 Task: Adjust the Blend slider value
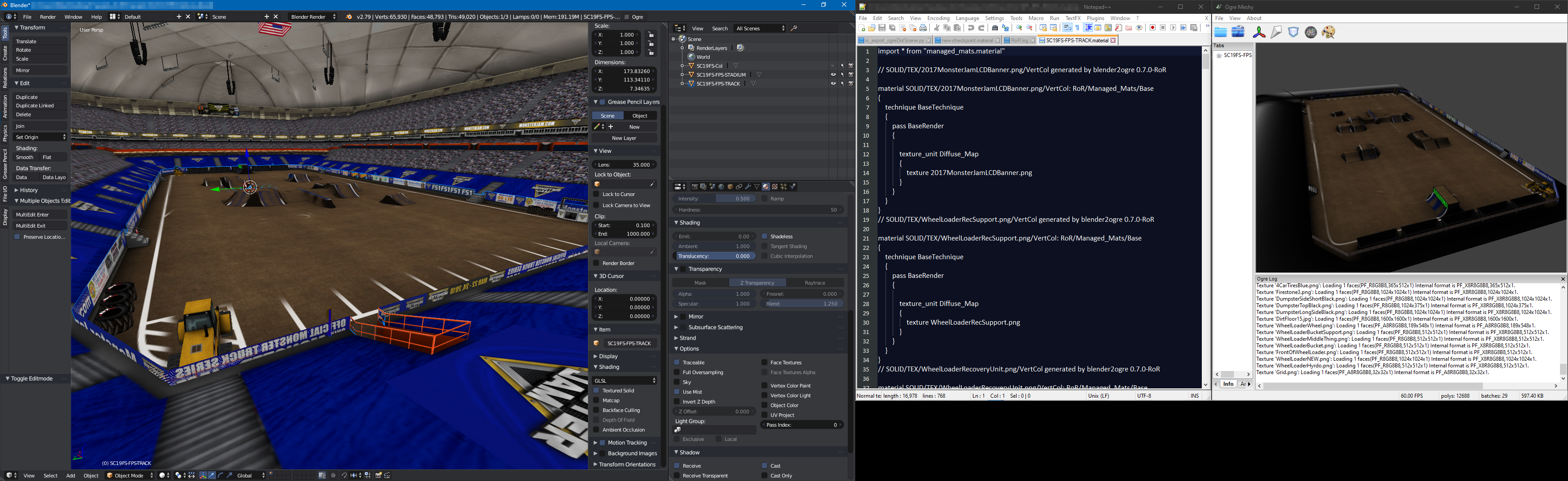pos(802,304)
